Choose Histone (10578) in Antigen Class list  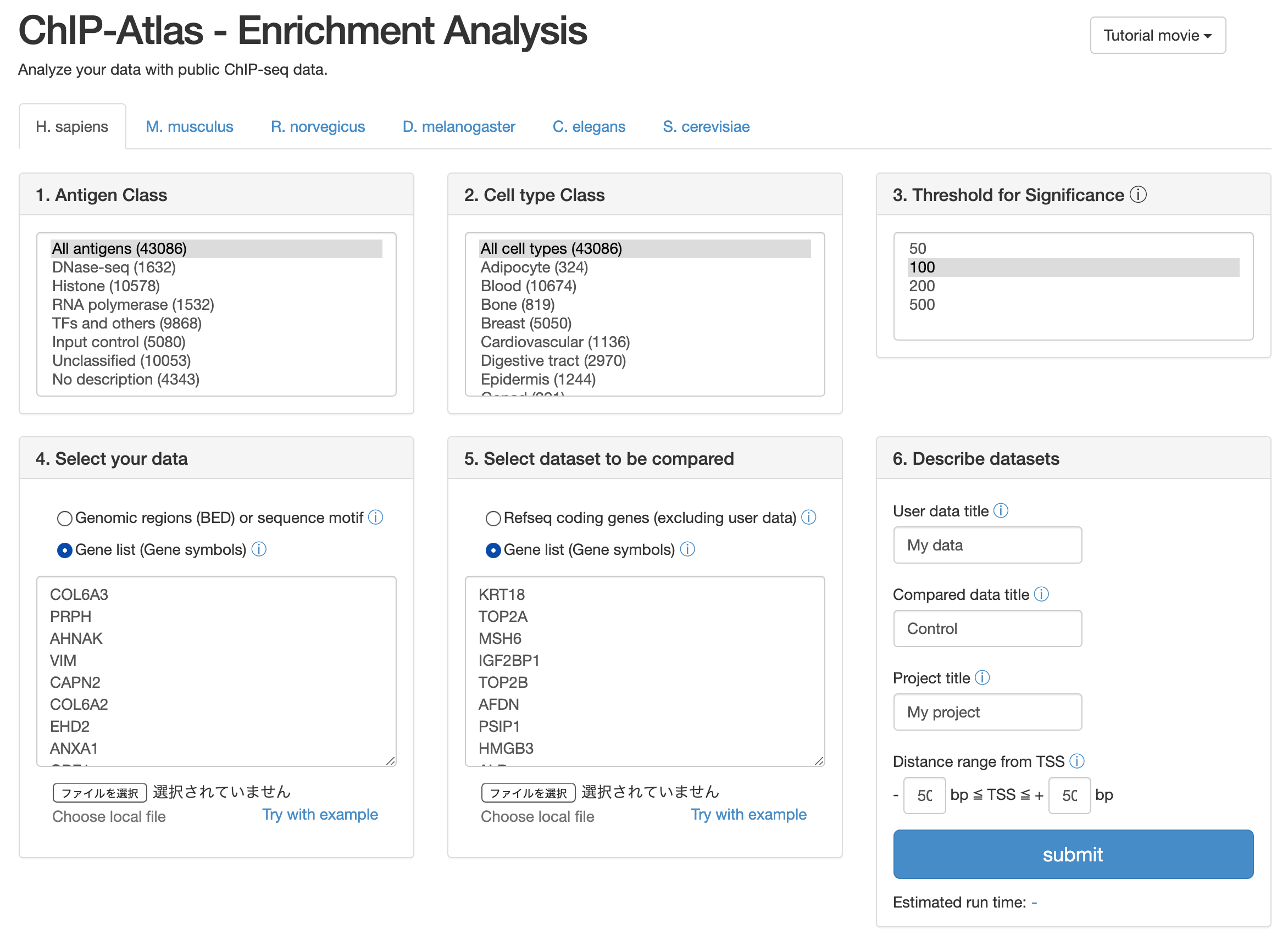tap(106, 286)
